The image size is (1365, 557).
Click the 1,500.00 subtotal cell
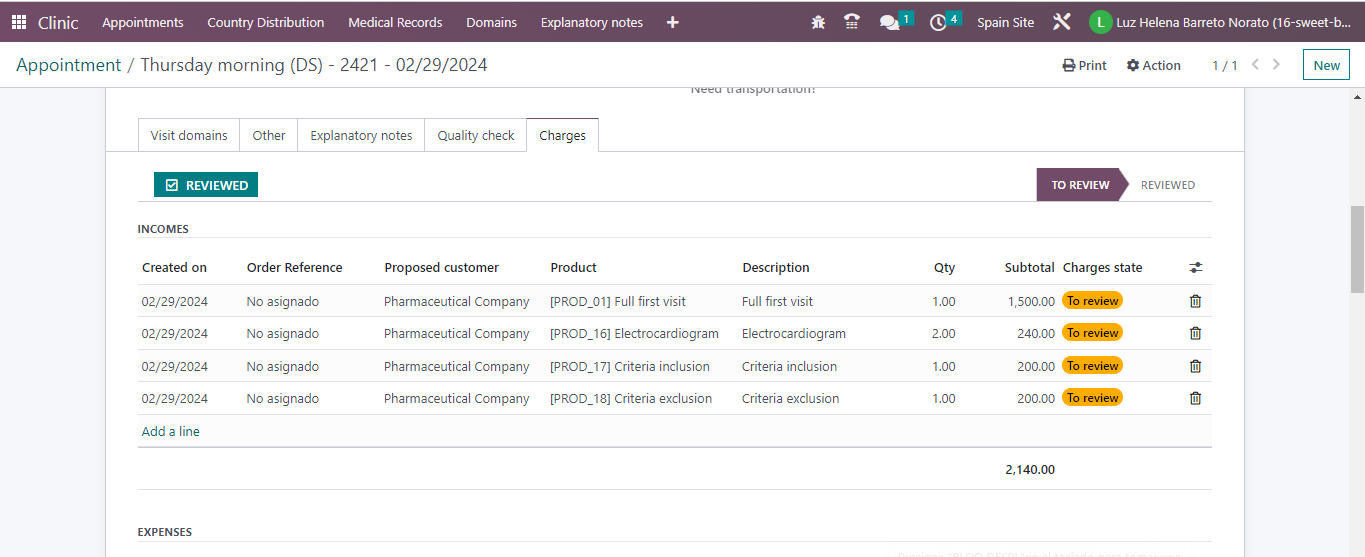(1031, 301)
